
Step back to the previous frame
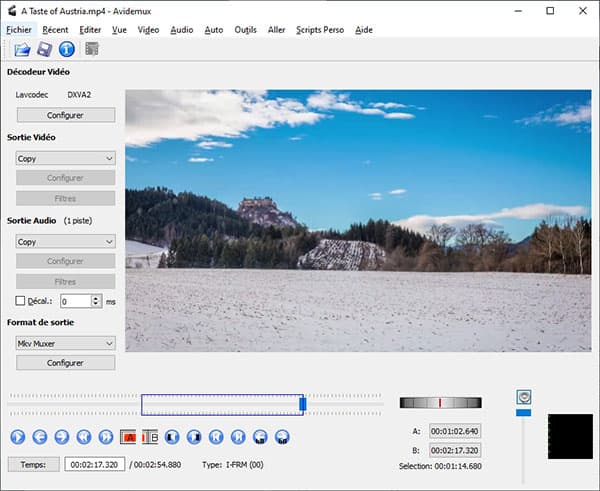pos(40,437)
